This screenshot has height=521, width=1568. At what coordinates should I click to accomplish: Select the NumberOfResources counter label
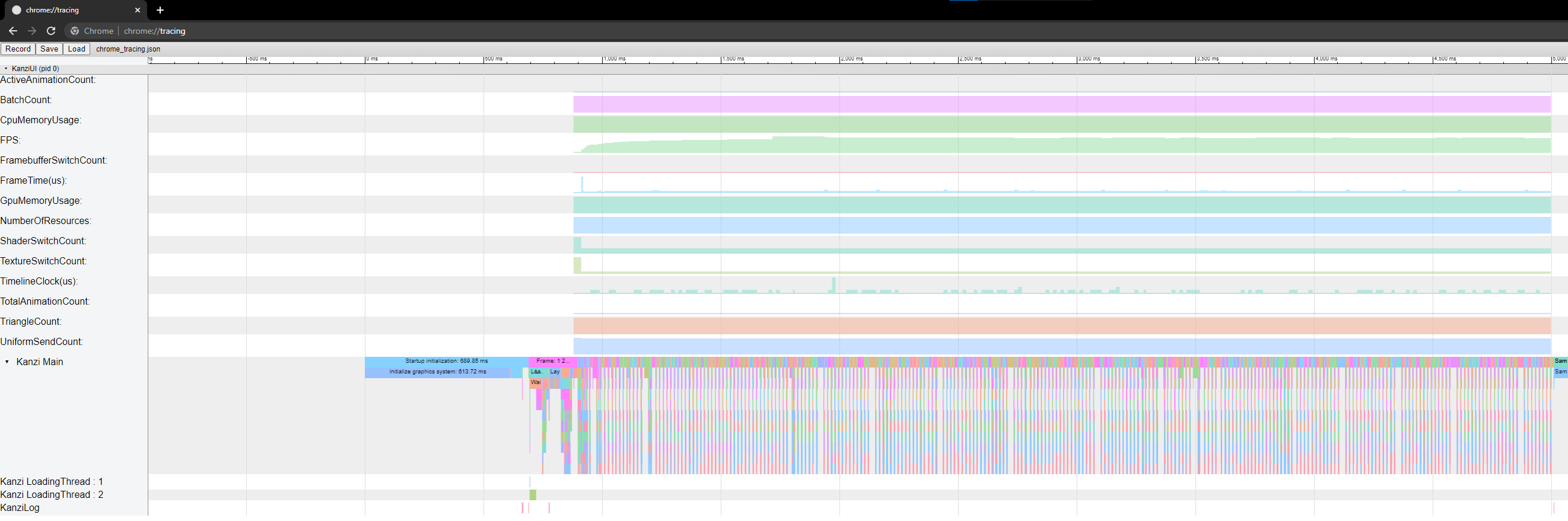click(46, 220)
